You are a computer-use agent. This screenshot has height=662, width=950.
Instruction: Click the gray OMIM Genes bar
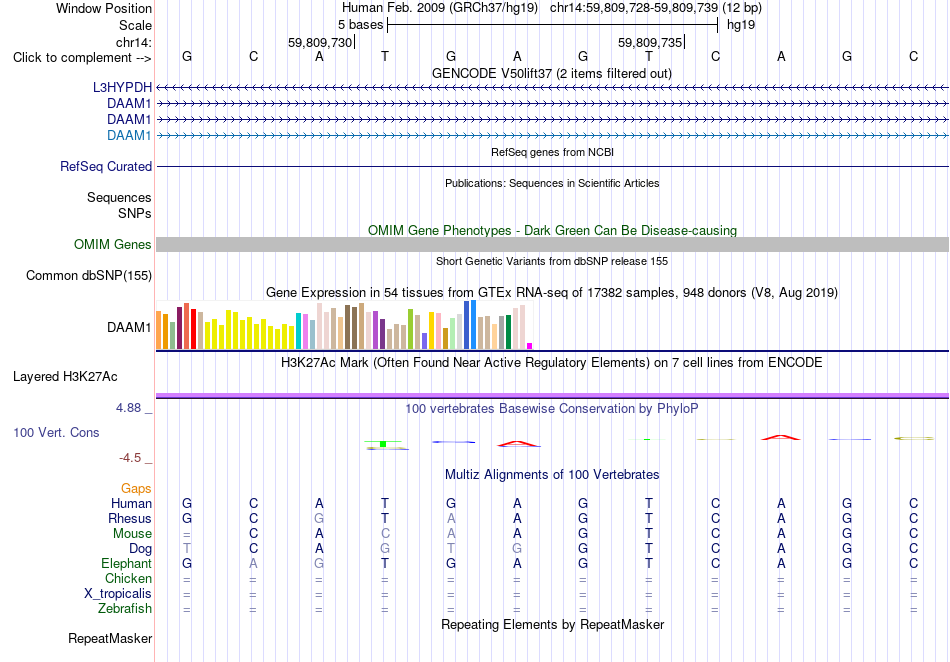(x=552, y=244)
